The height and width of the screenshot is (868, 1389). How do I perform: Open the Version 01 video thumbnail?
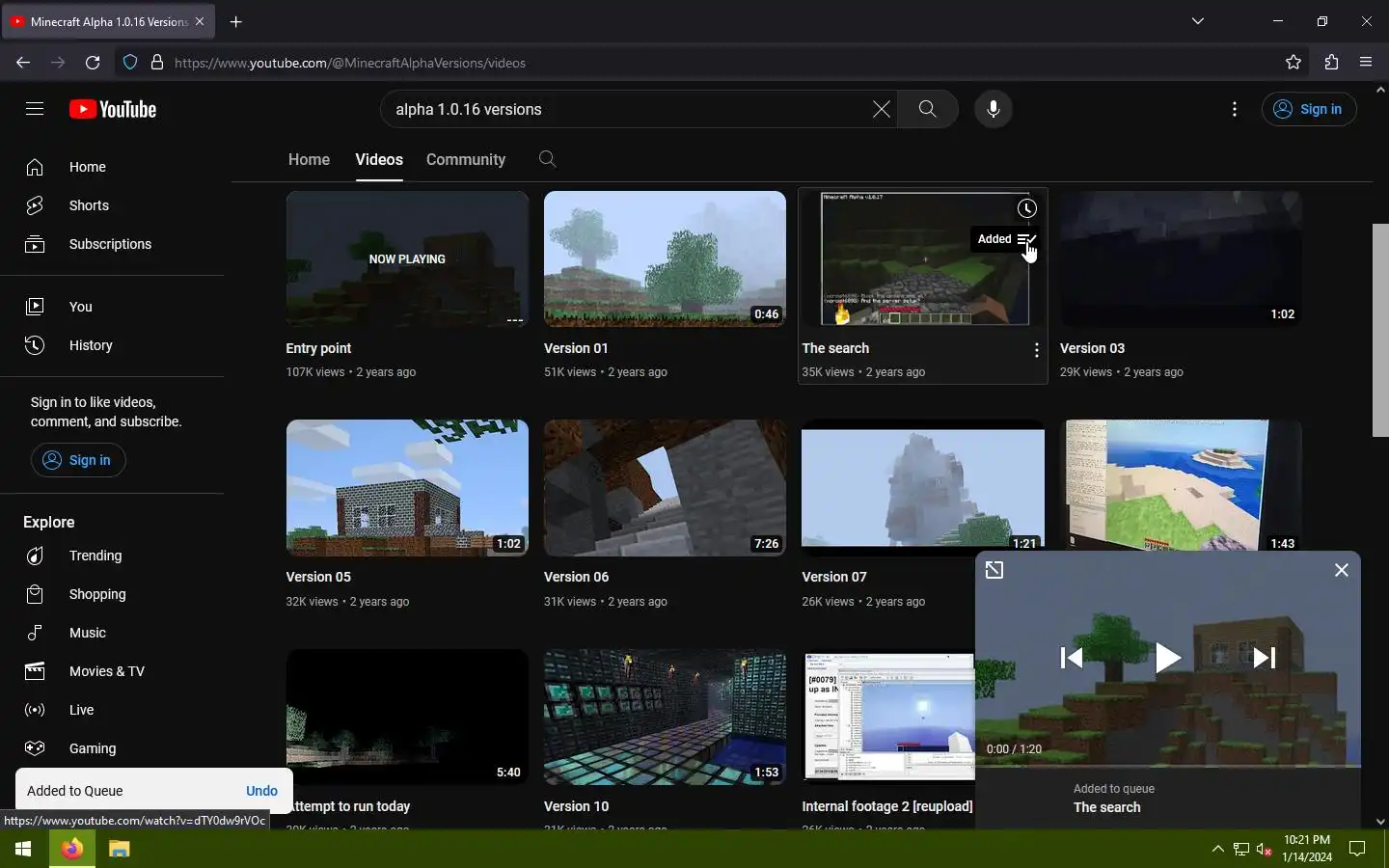[x=665, y=258]
